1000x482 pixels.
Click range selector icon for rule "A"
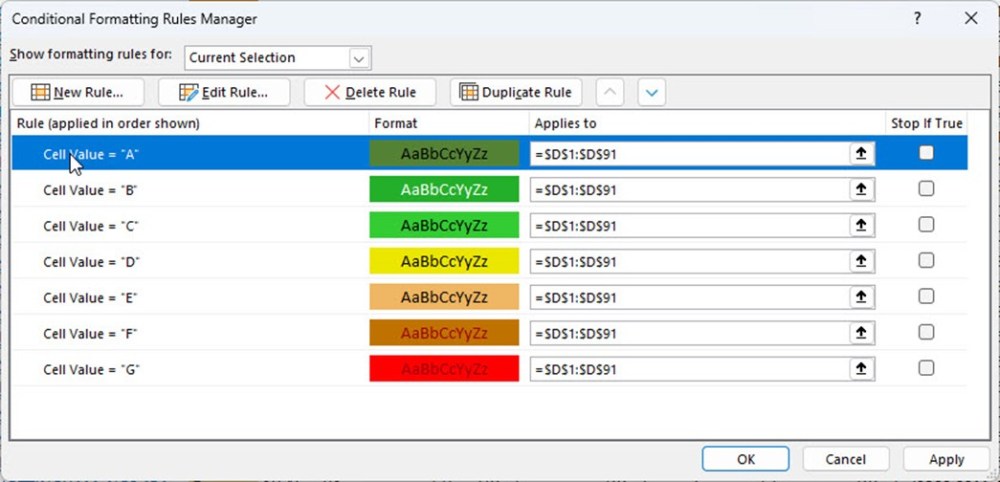pyautogui.click(x=860, y=154)
